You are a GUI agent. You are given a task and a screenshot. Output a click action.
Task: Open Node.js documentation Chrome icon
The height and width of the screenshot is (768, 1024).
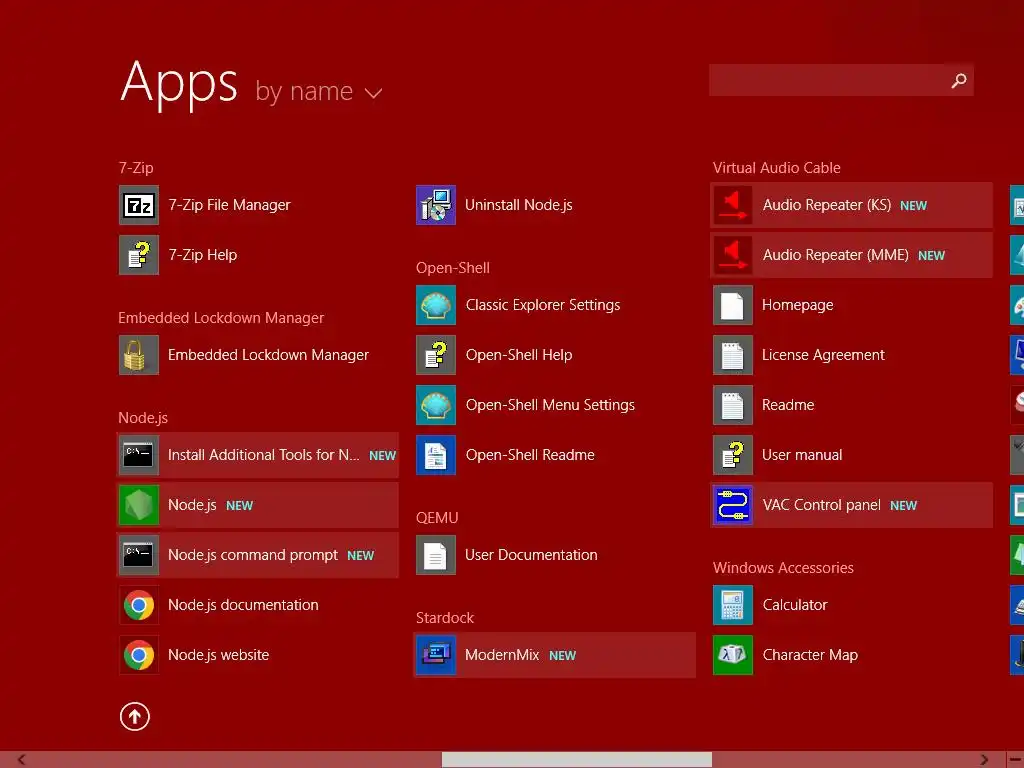(138, 605)
